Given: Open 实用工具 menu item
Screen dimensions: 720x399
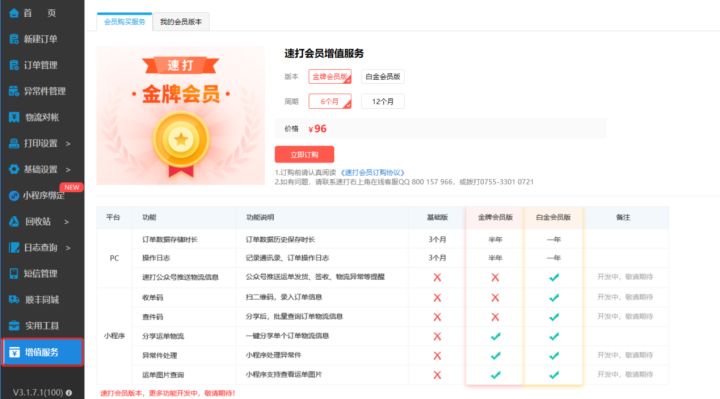Looking at the screenshot, I should point(42,326).
